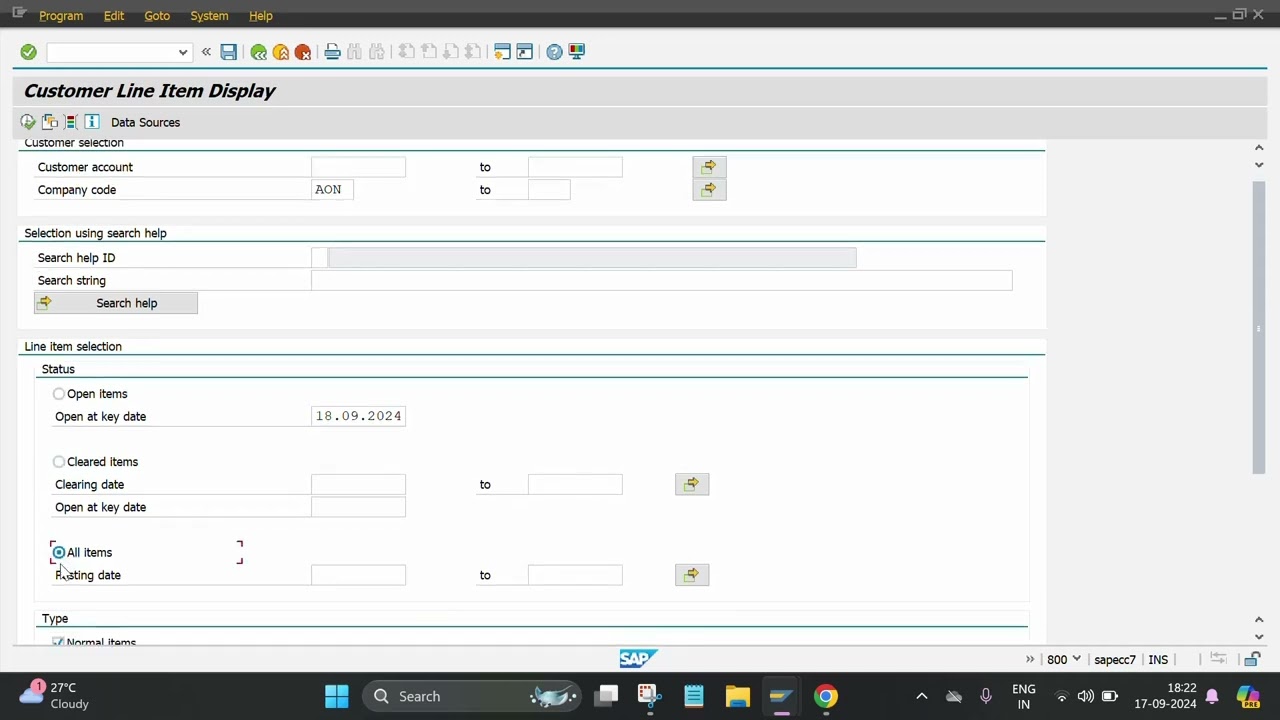Open the Help menu
The width and height of the screenshot is (1280, 720).
261,16
